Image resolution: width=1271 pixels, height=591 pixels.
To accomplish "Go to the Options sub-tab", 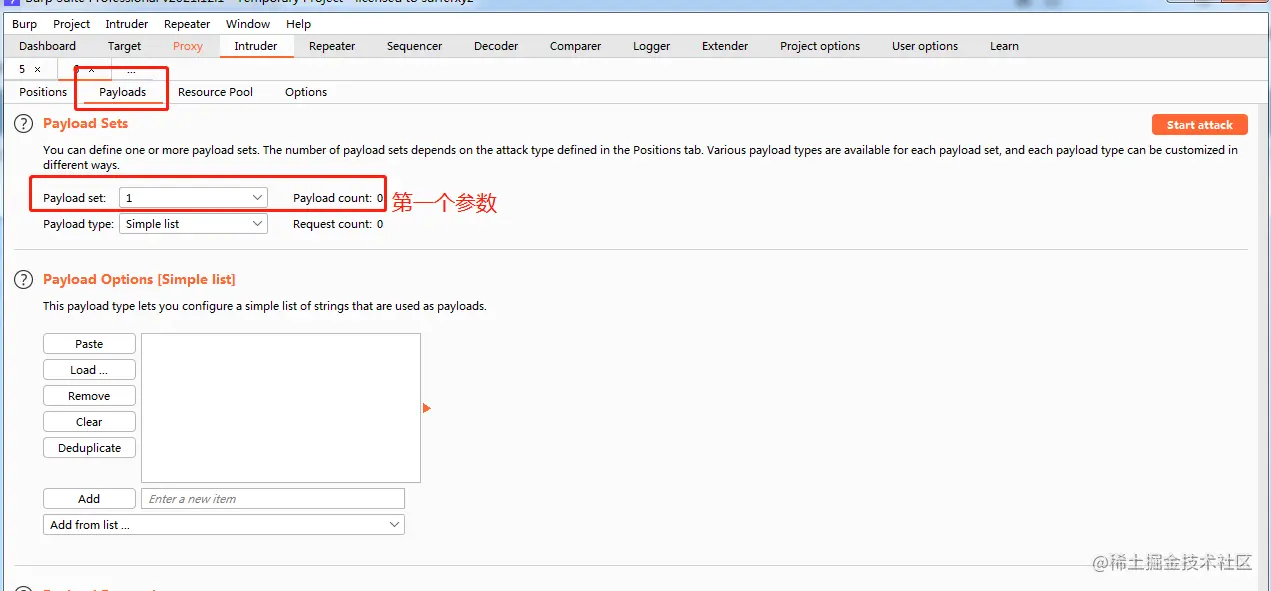I will point(306,92).
